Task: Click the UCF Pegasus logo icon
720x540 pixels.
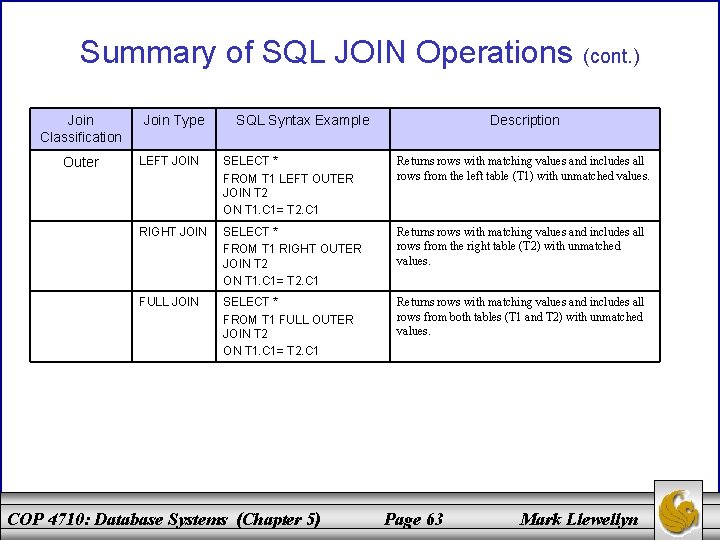Action: click(x=678, y=510)
